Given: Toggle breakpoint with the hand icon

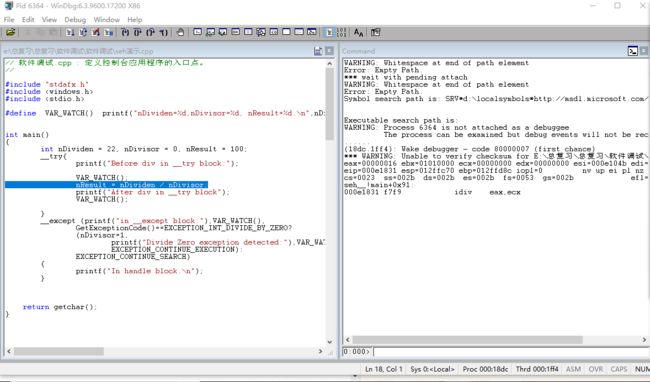Looking at the screenshot, I should (180, 32).
